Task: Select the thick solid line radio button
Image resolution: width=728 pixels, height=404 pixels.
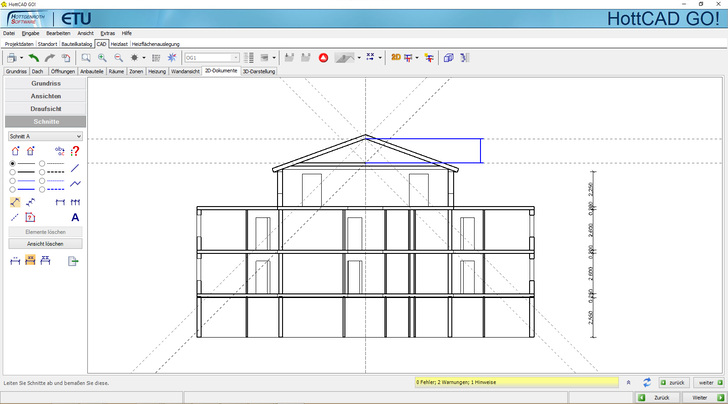Action: [x=13, y=173]
